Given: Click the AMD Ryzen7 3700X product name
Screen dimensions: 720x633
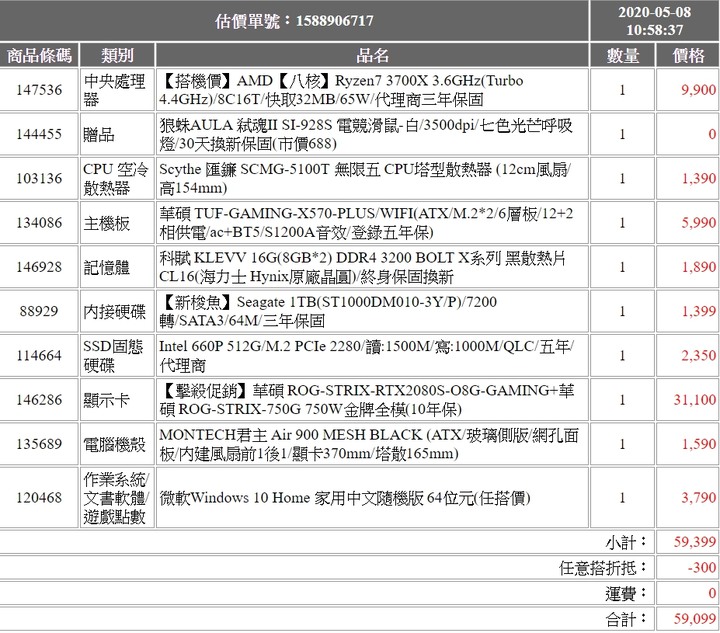Looking at the screenshot, I should click(341, 90).
